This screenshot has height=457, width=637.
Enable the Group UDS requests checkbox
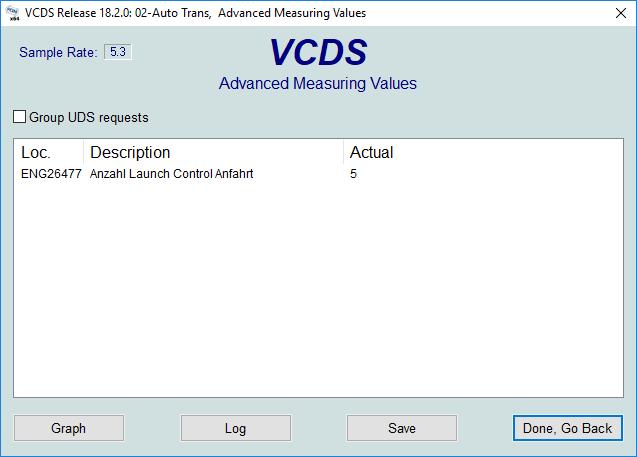click(20, 117)
